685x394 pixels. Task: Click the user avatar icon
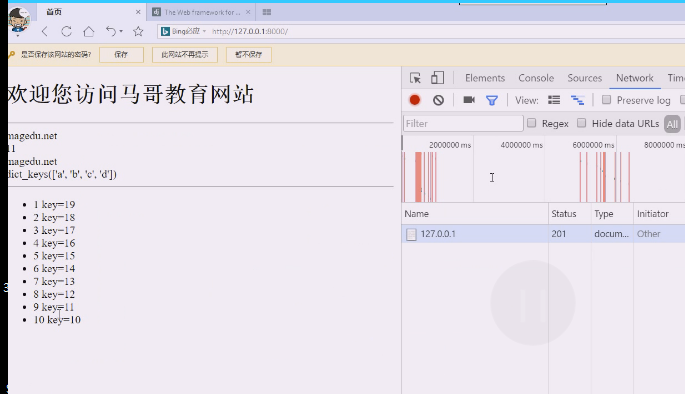click(18, 20)
